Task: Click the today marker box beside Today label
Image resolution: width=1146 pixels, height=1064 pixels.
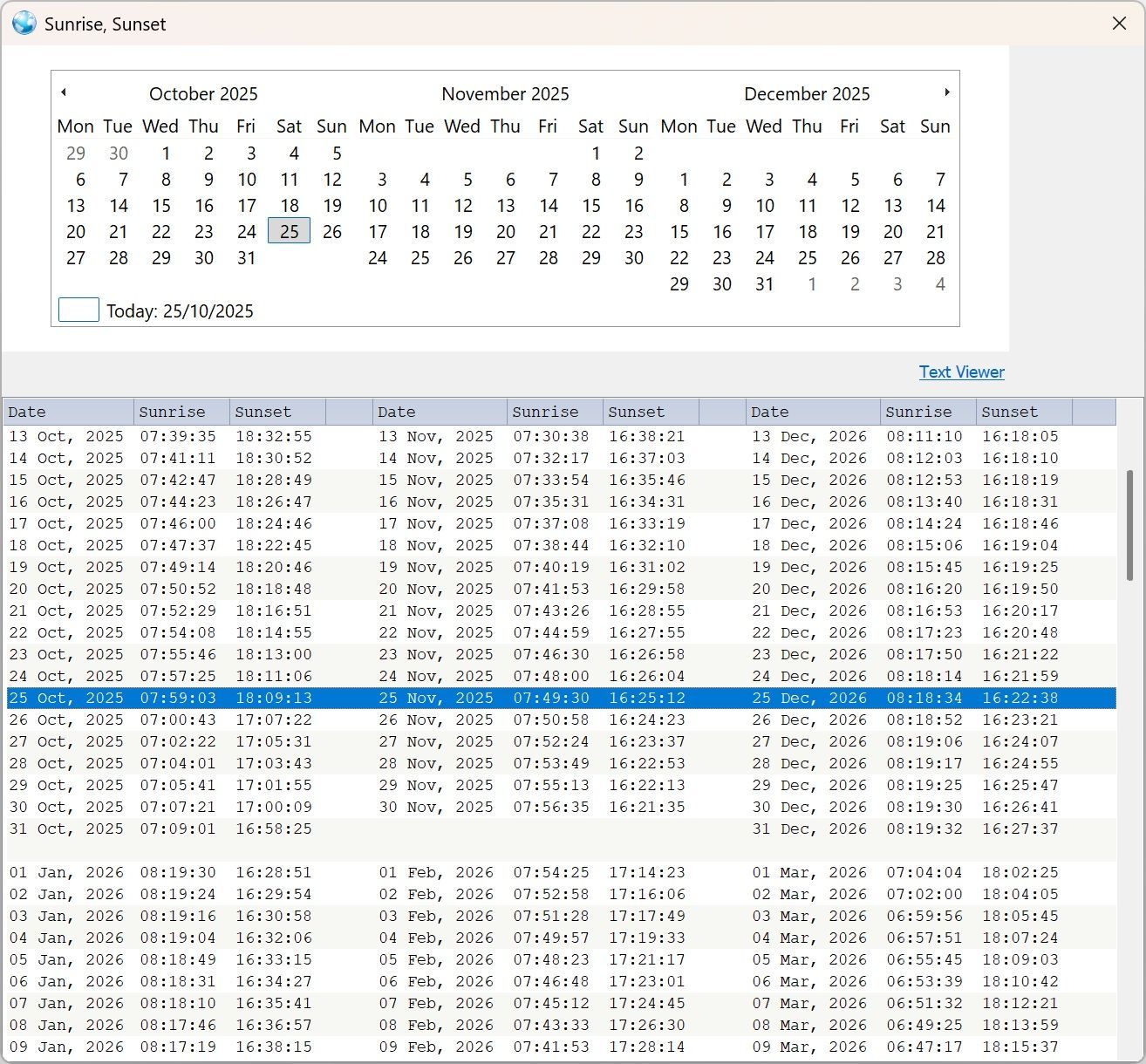Action: click(78, 310)
